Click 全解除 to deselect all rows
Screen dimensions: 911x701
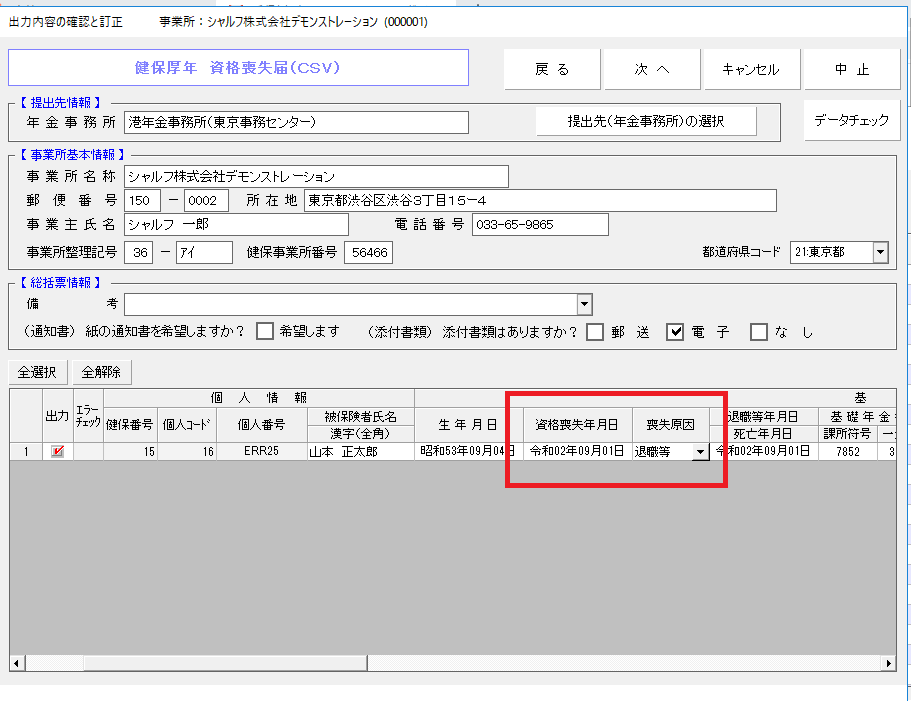(x=102, y=372)
